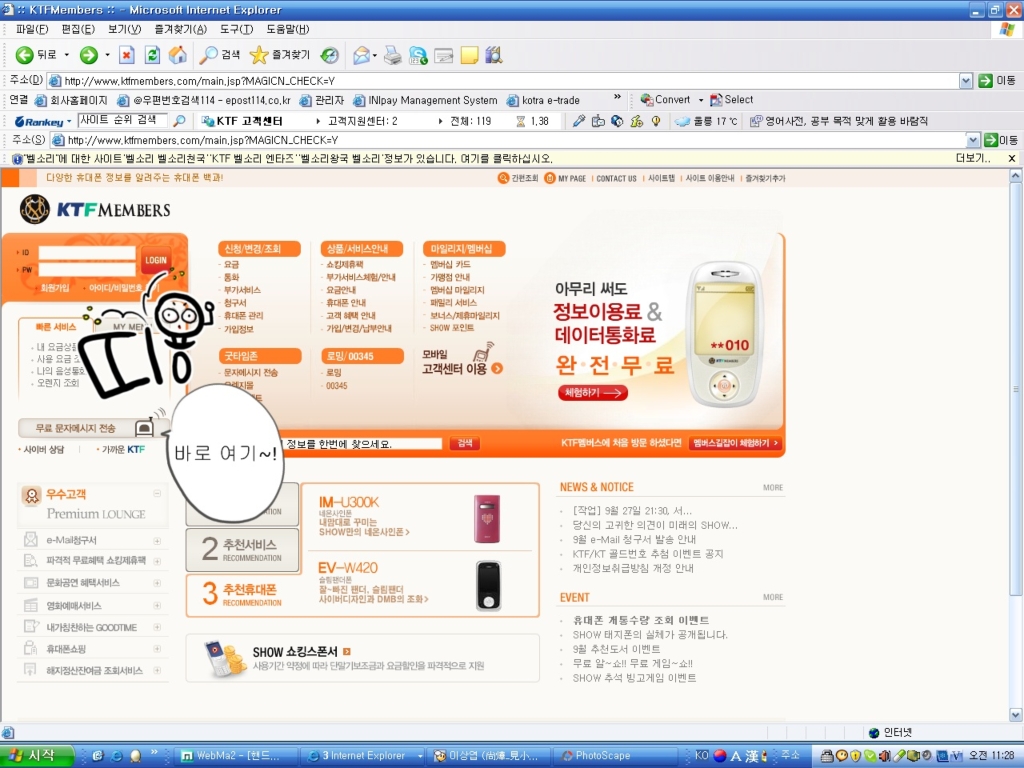Expand the address bar URL dropdown

tap(966, 81)
